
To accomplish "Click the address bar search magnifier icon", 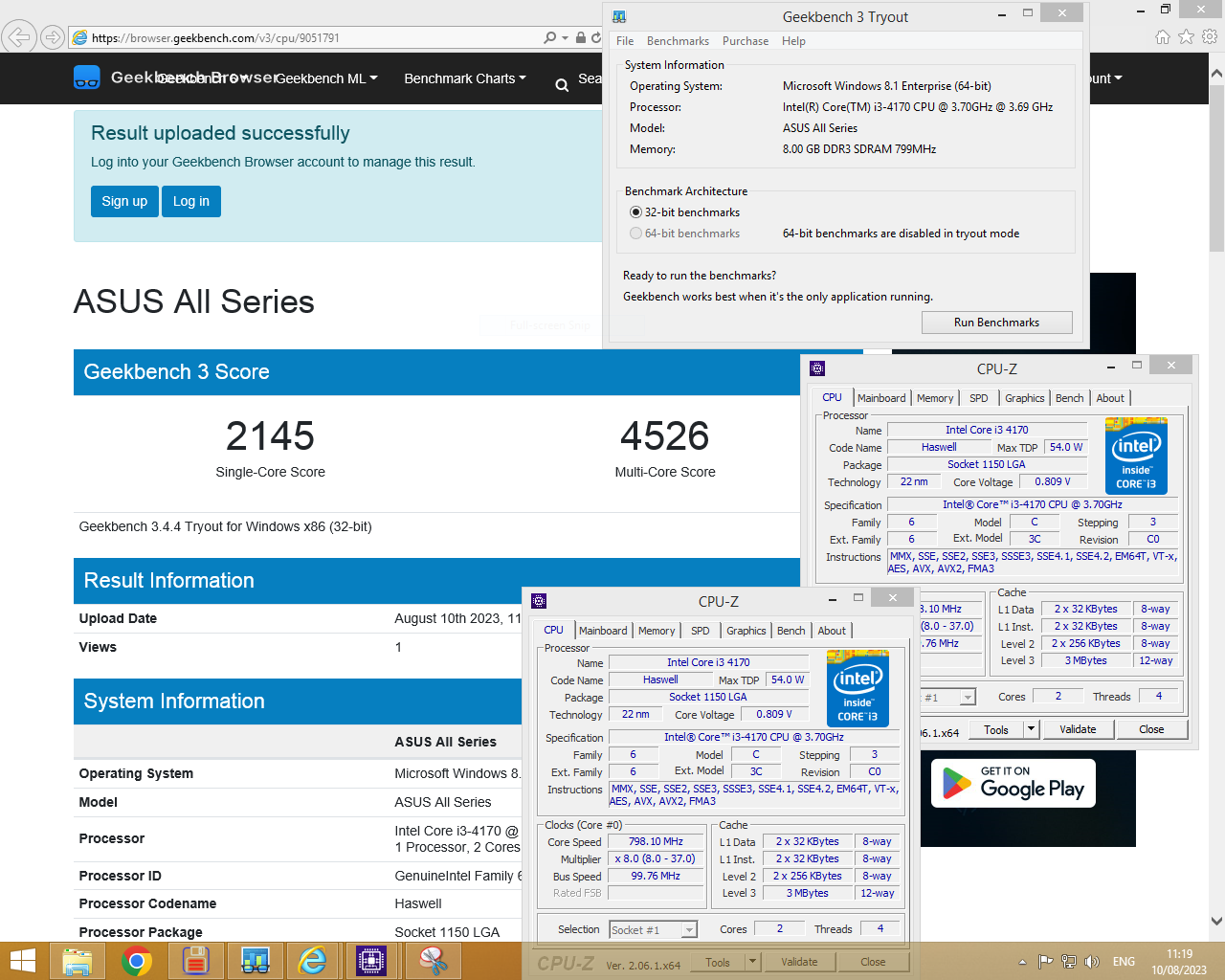I will [x=549, y=37].
